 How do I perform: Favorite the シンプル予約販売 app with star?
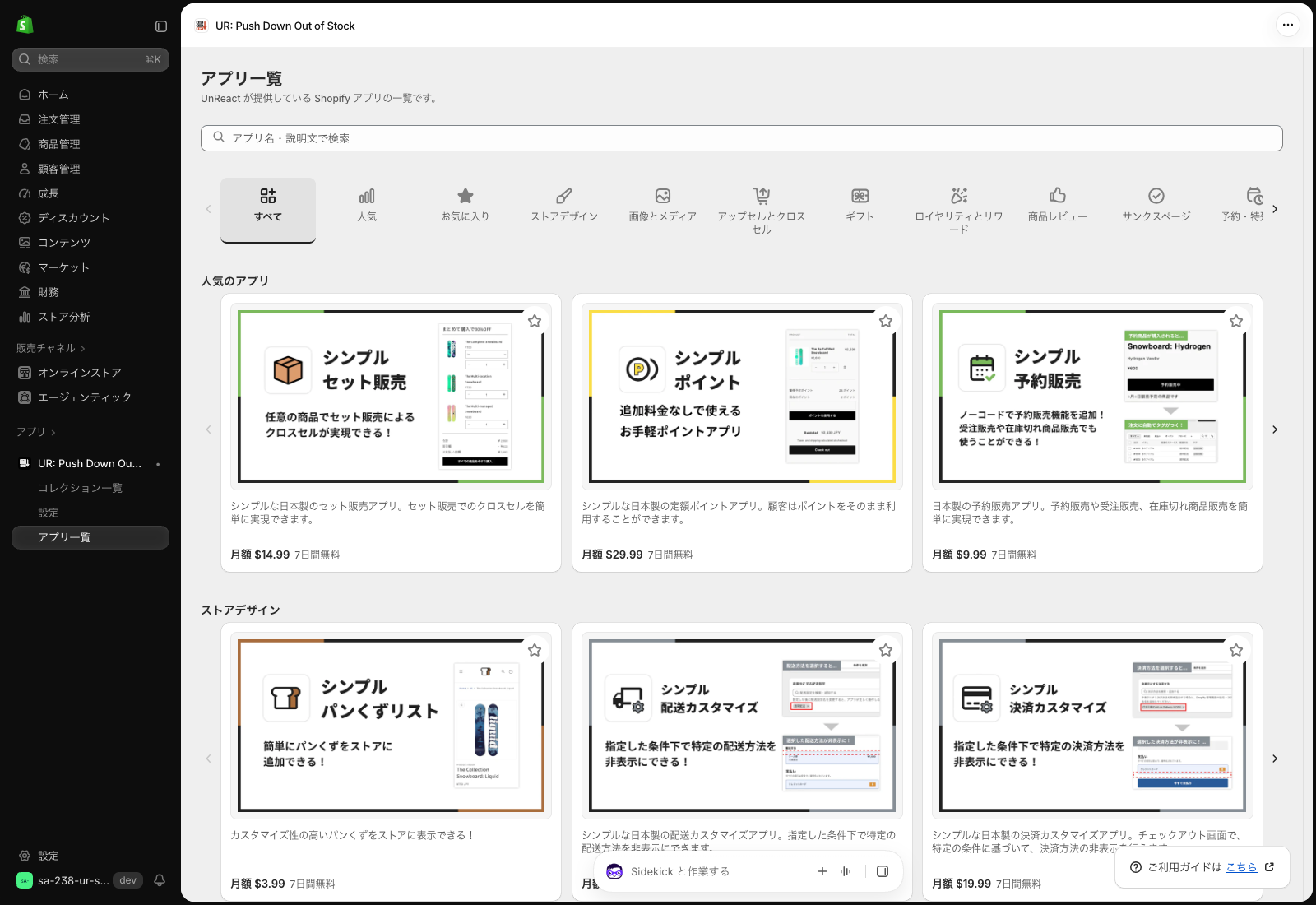point(1236,321)
